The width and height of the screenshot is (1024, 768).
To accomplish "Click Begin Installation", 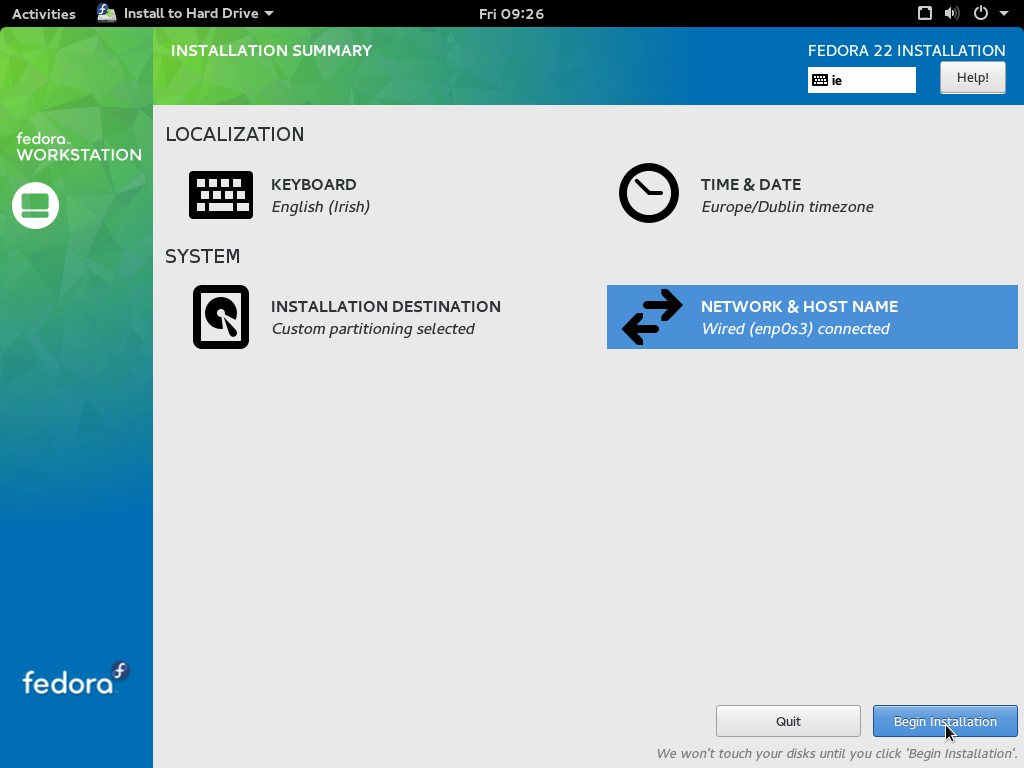I will pos(945,722).
